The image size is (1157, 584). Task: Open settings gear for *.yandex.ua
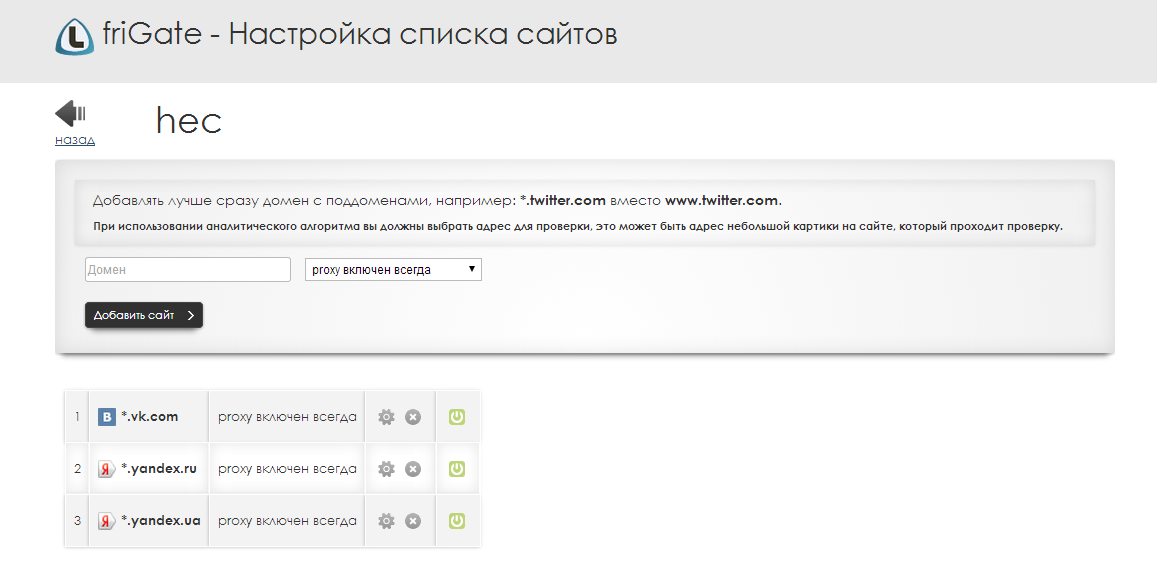click(386, 521)
